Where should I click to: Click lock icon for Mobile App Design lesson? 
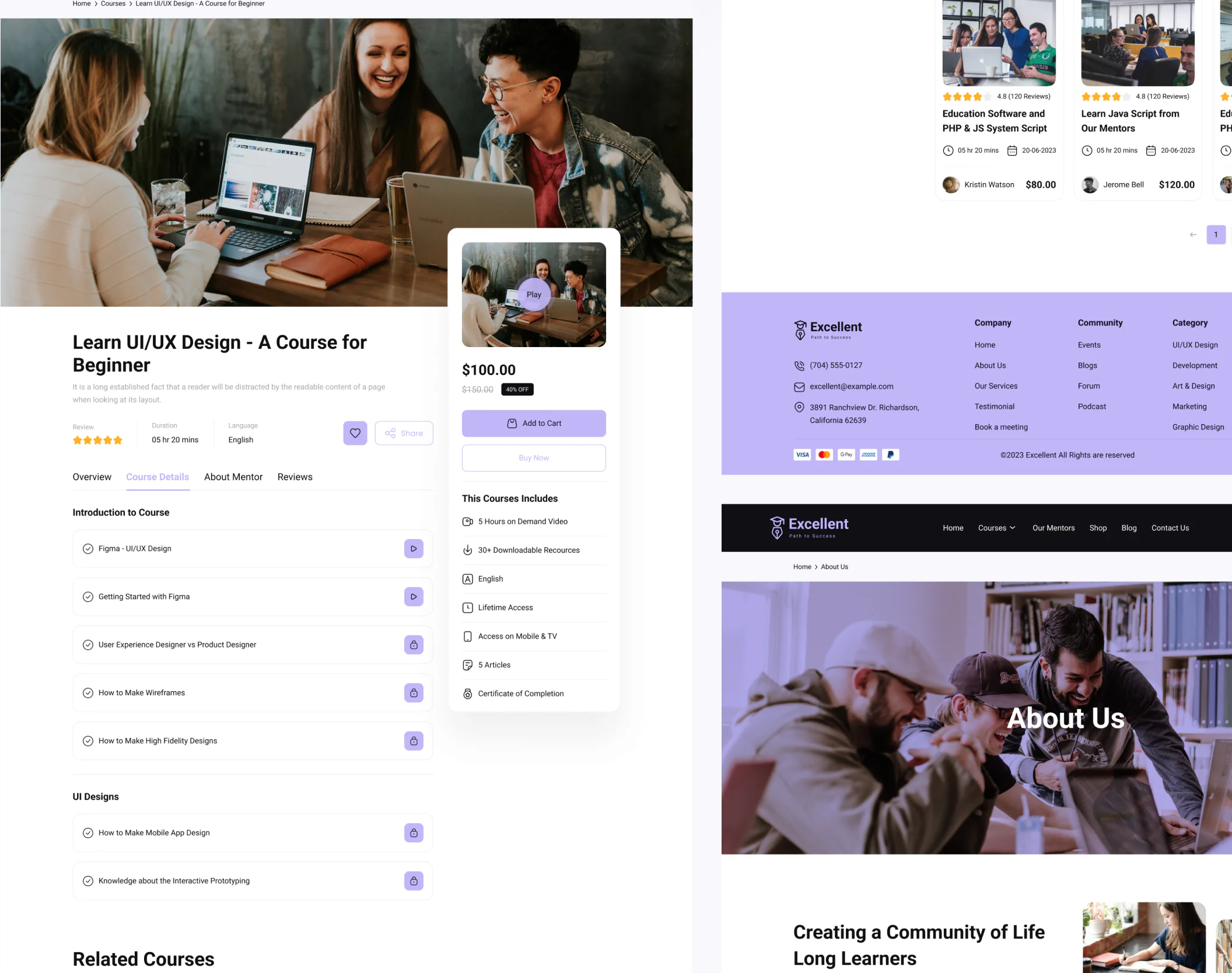[414, 833]
